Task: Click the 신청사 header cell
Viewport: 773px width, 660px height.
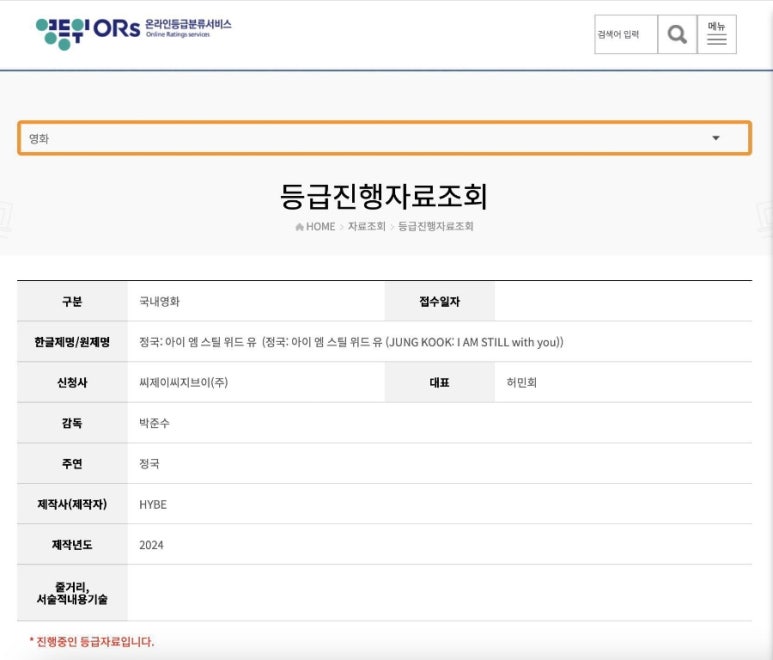Action: pyautogui.click(x=72, y=382)
